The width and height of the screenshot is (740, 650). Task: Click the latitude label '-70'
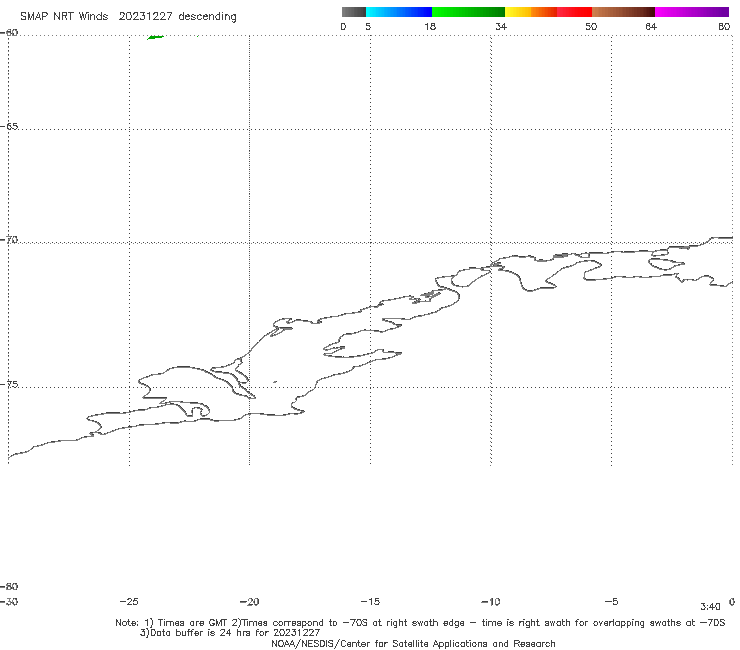9,240
